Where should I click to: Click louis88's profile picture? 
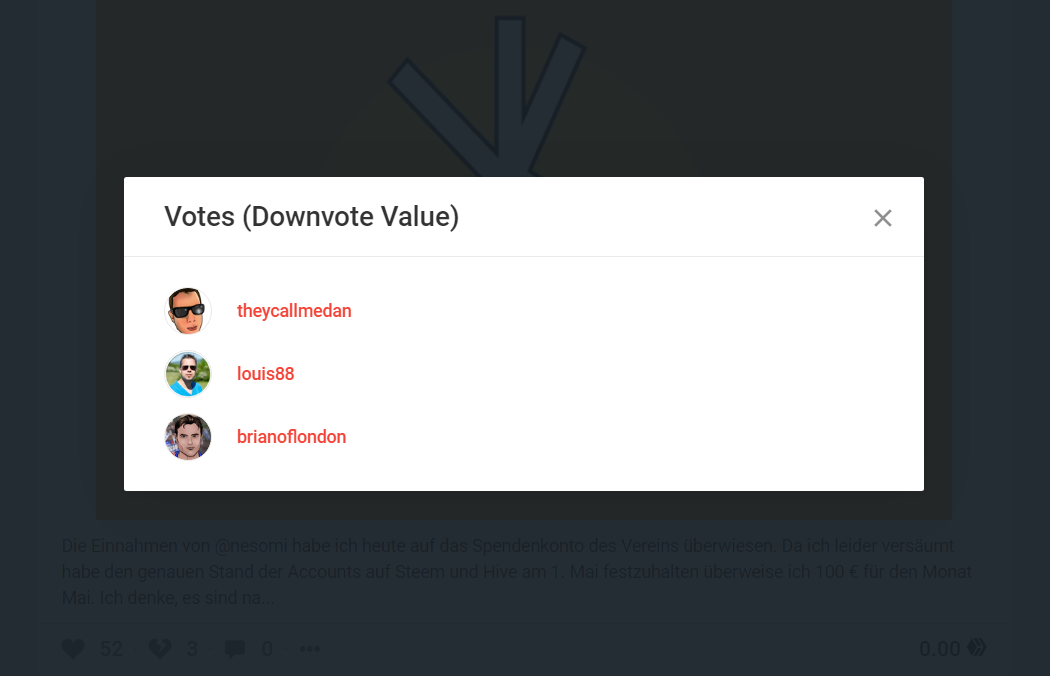188,374
